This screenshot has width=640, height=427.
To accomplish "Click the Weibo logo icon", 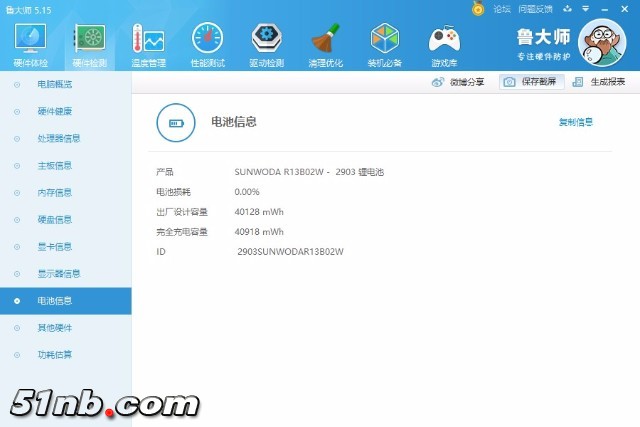I will (x=438, y=82).
